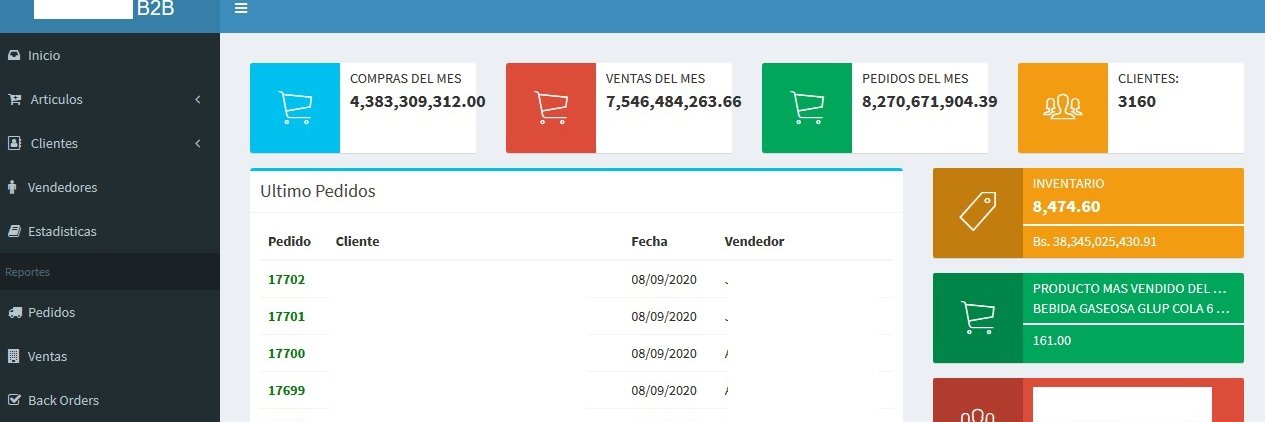Click the Fecha column header
This screenshot has height=422, width=1265.
649,241
